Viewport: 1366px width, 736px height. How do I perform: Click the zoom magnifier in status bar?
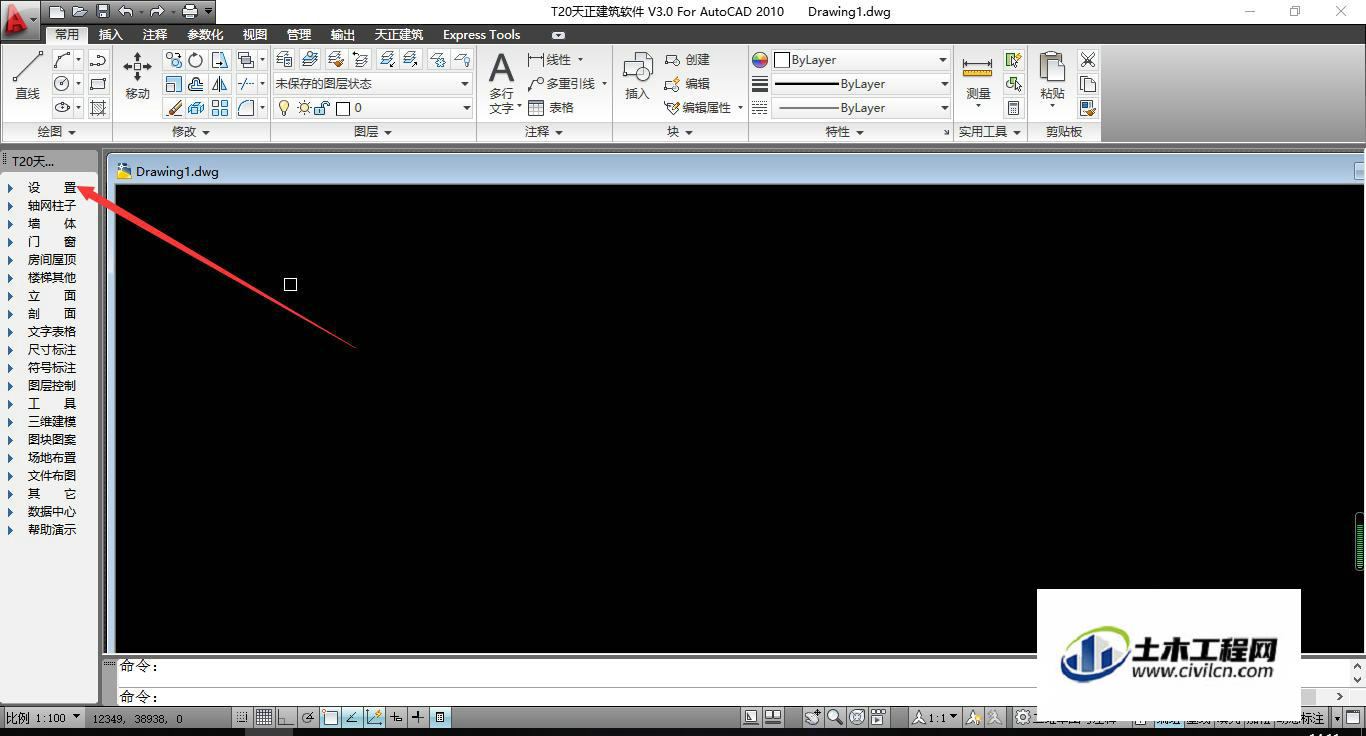(835, 717)
